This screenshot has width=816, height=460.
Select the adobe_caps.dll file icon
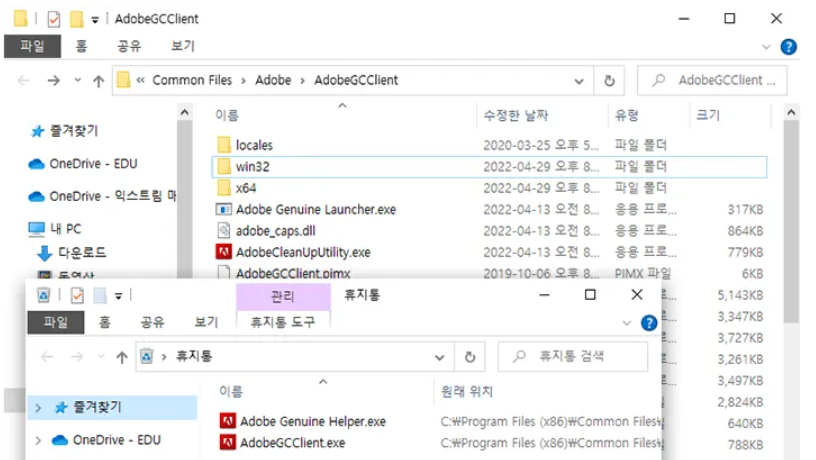(x=224, y=231)
